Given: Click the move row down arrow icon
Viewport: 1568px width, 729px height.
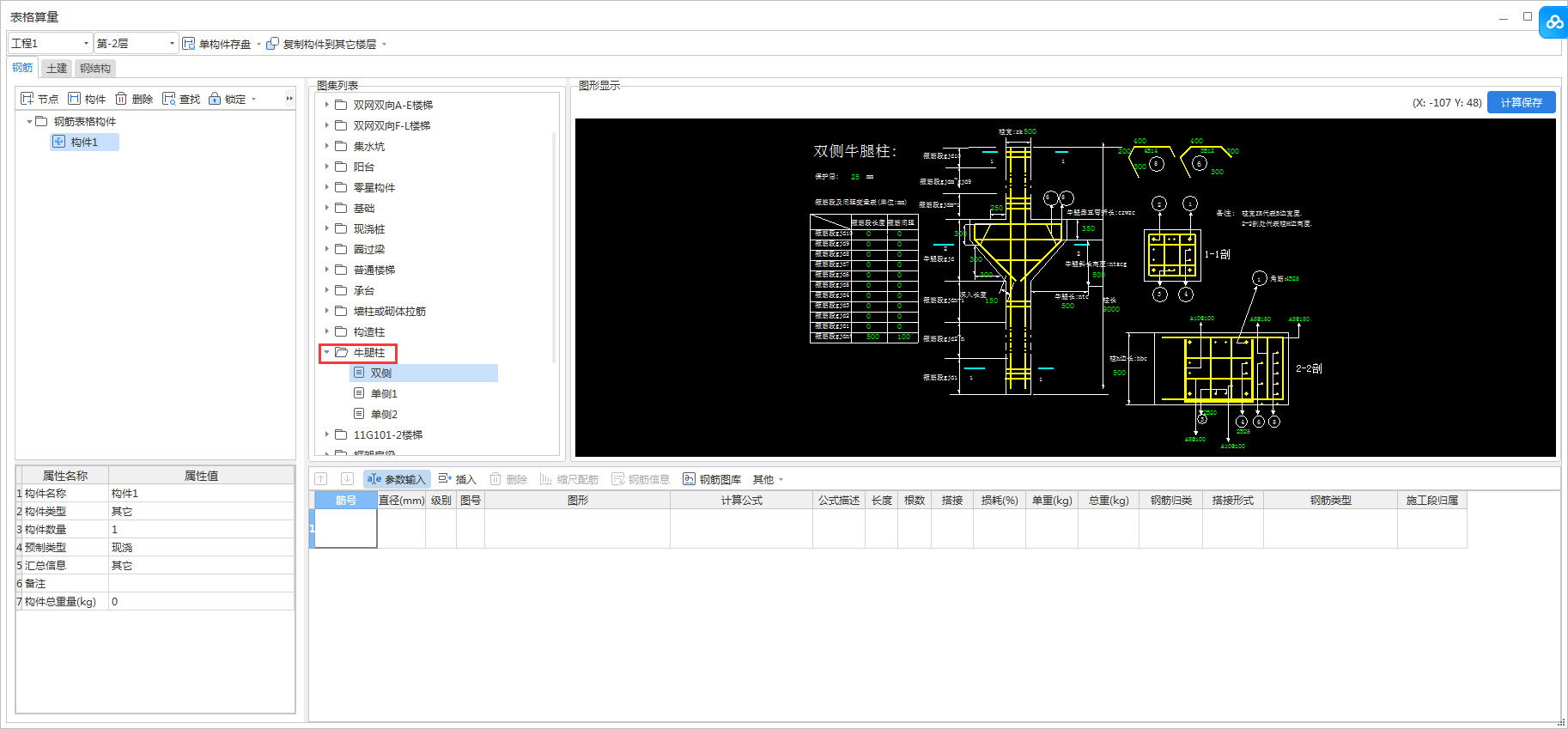Looking at the screenshot, I should 347,479.
